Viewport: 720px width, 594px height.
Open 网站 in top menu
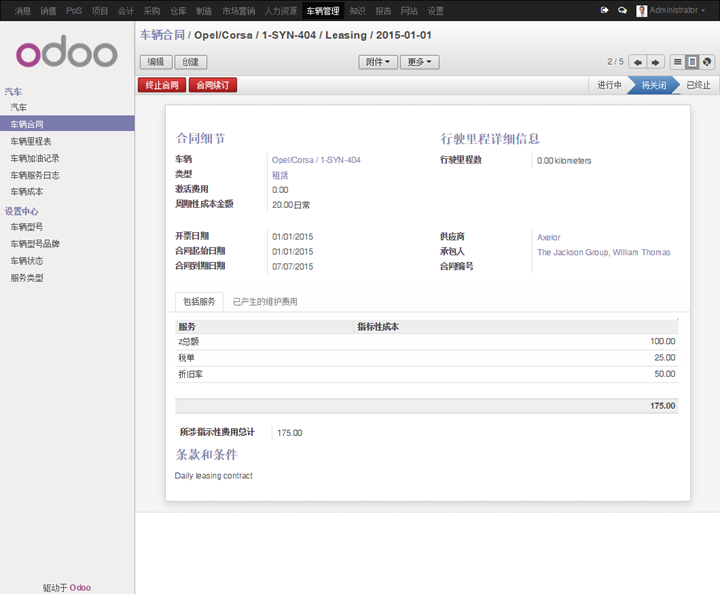[x=409, y=11]
